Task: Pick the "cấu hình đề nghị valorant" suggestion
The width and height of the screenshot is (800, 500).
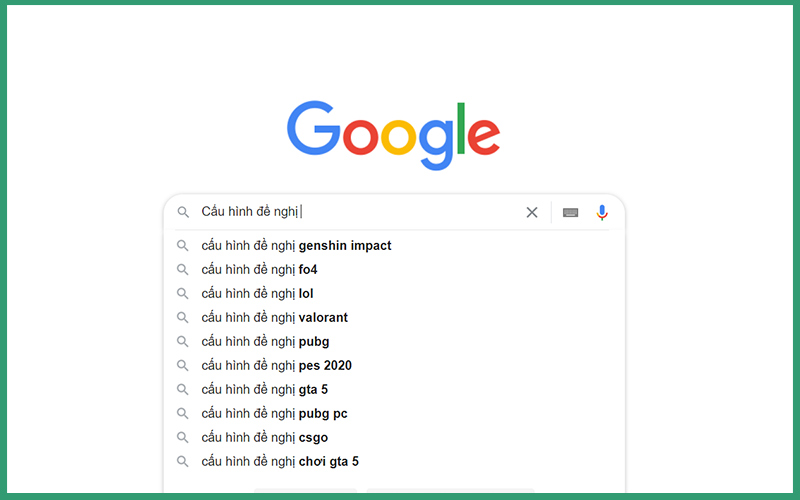Action: pos(274,318)
